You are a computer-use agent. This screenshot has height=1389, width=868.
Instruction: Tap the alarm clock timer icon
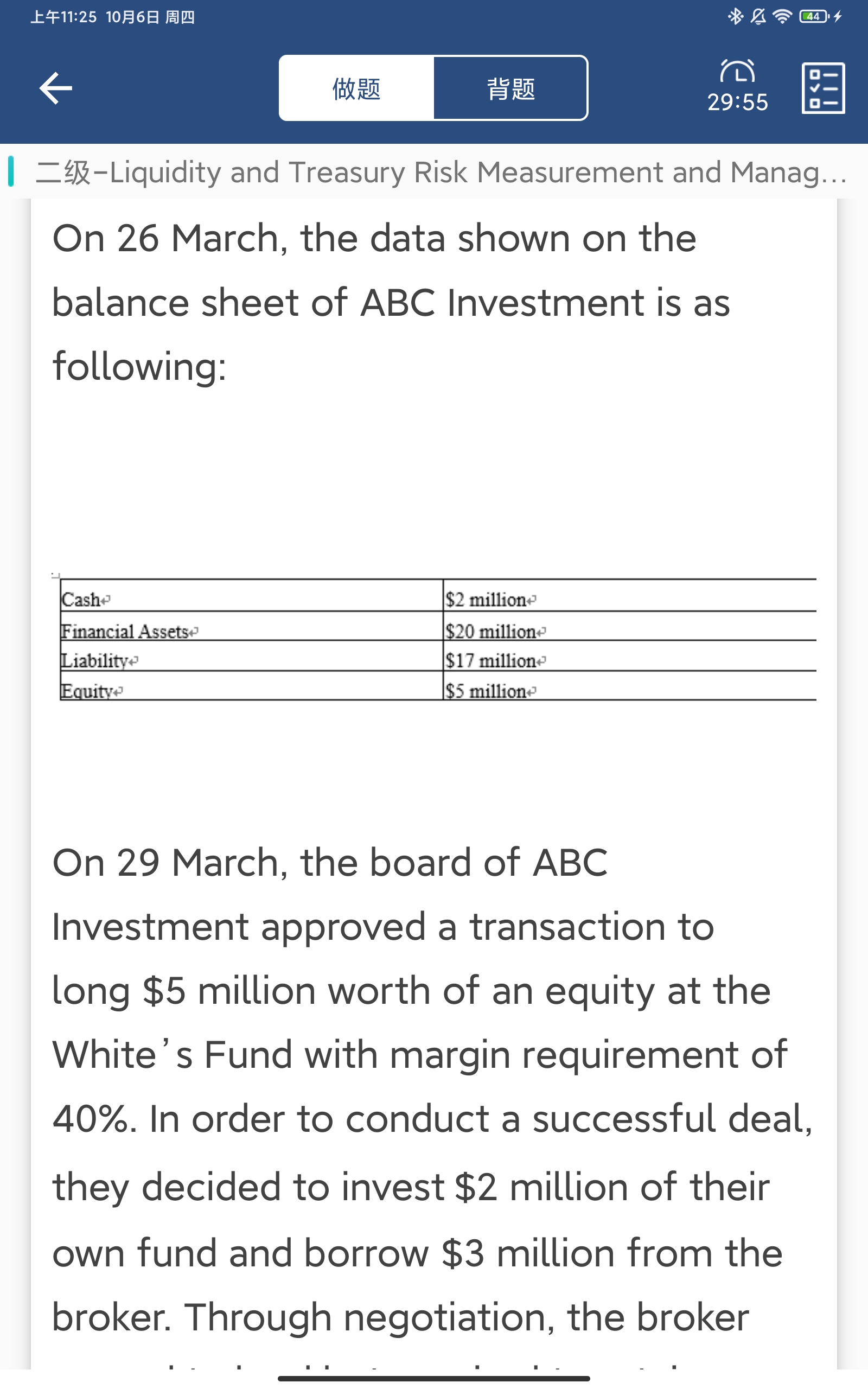click(737, 71)
